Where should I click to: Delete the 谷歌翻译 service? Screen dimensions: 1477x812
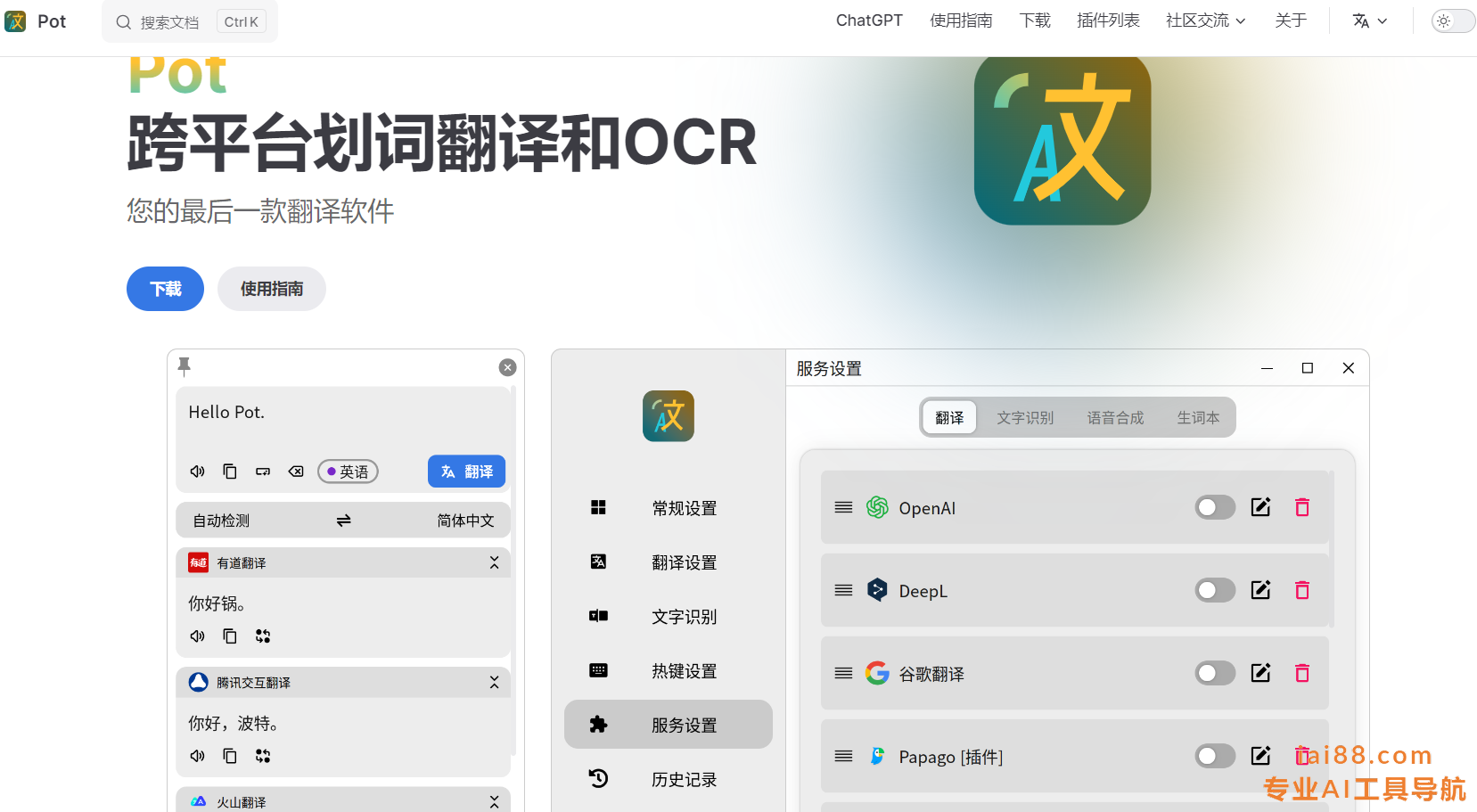pos(1302,673)
